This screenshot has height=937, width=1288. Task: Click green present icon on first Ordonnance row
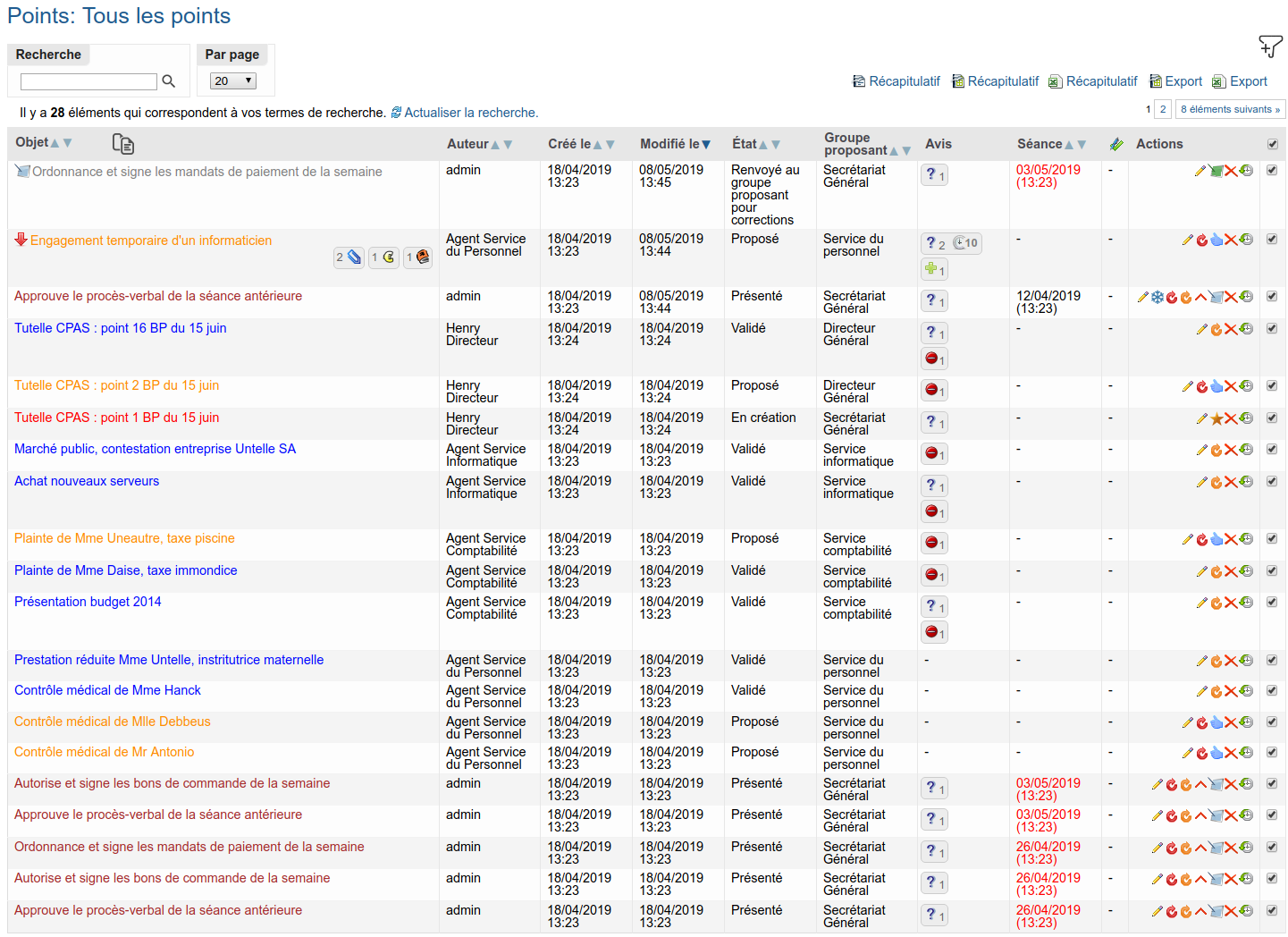(x=1216, y=171)
